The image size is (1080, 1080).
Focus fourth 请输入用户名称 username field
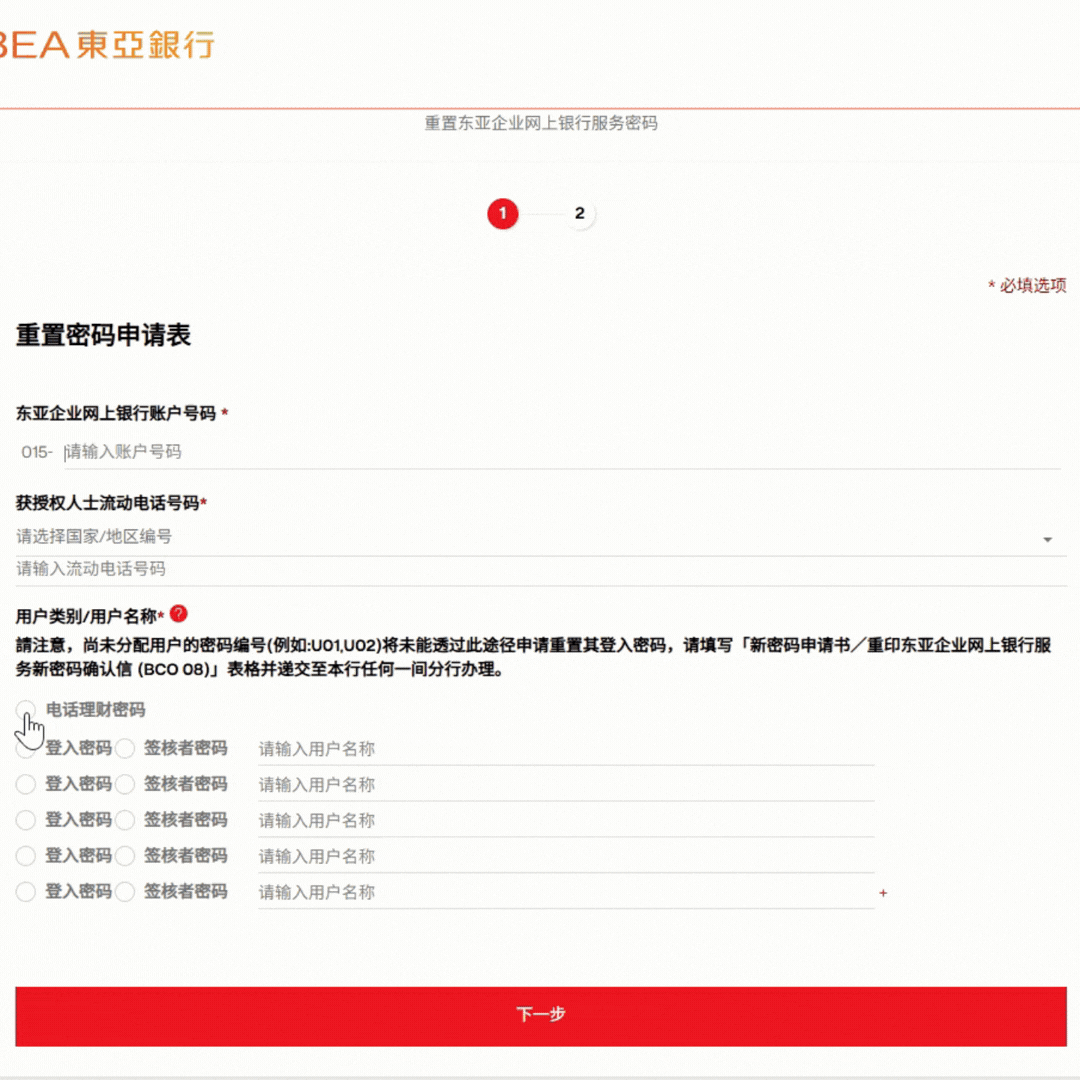566,856
